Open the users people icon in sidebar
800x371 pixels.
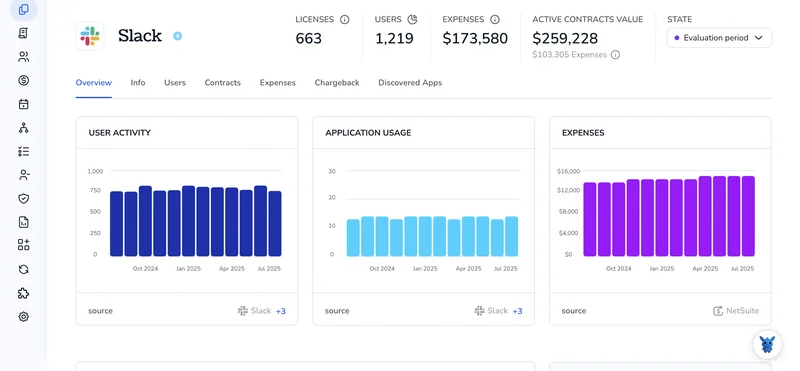[23, 57]
